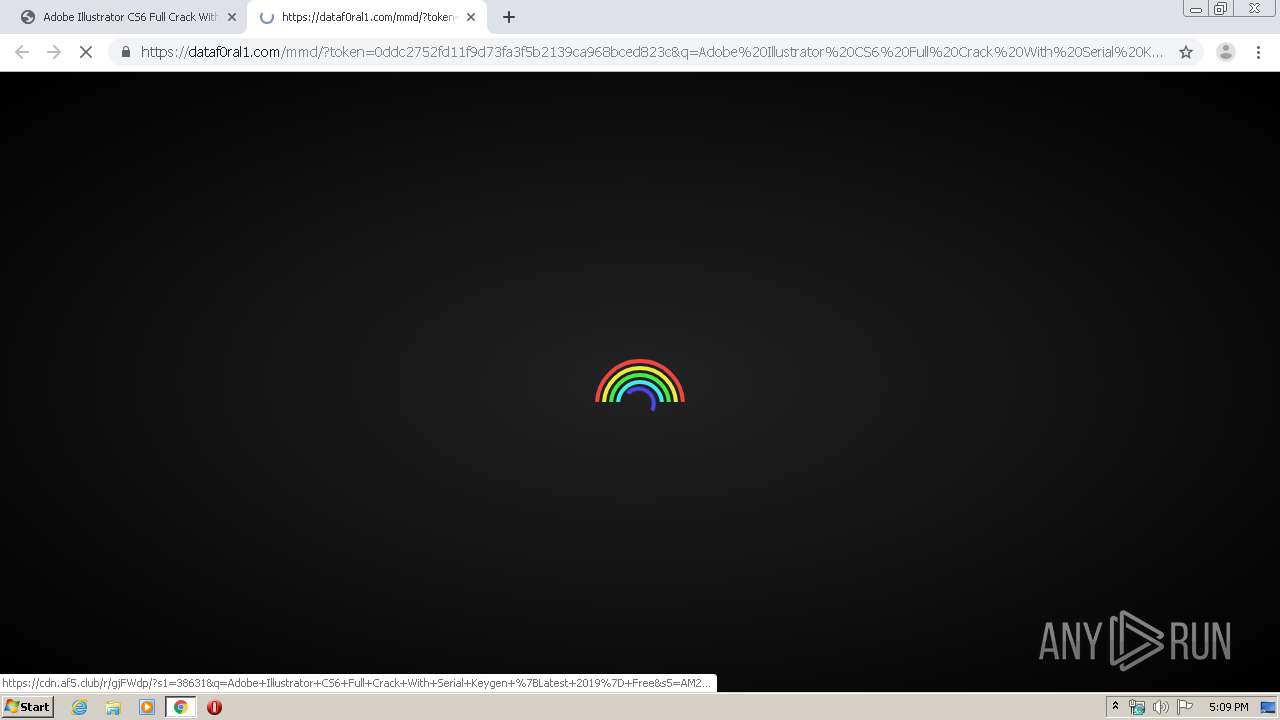Open Windows Media Player taskbar icon

coord(147,707)
